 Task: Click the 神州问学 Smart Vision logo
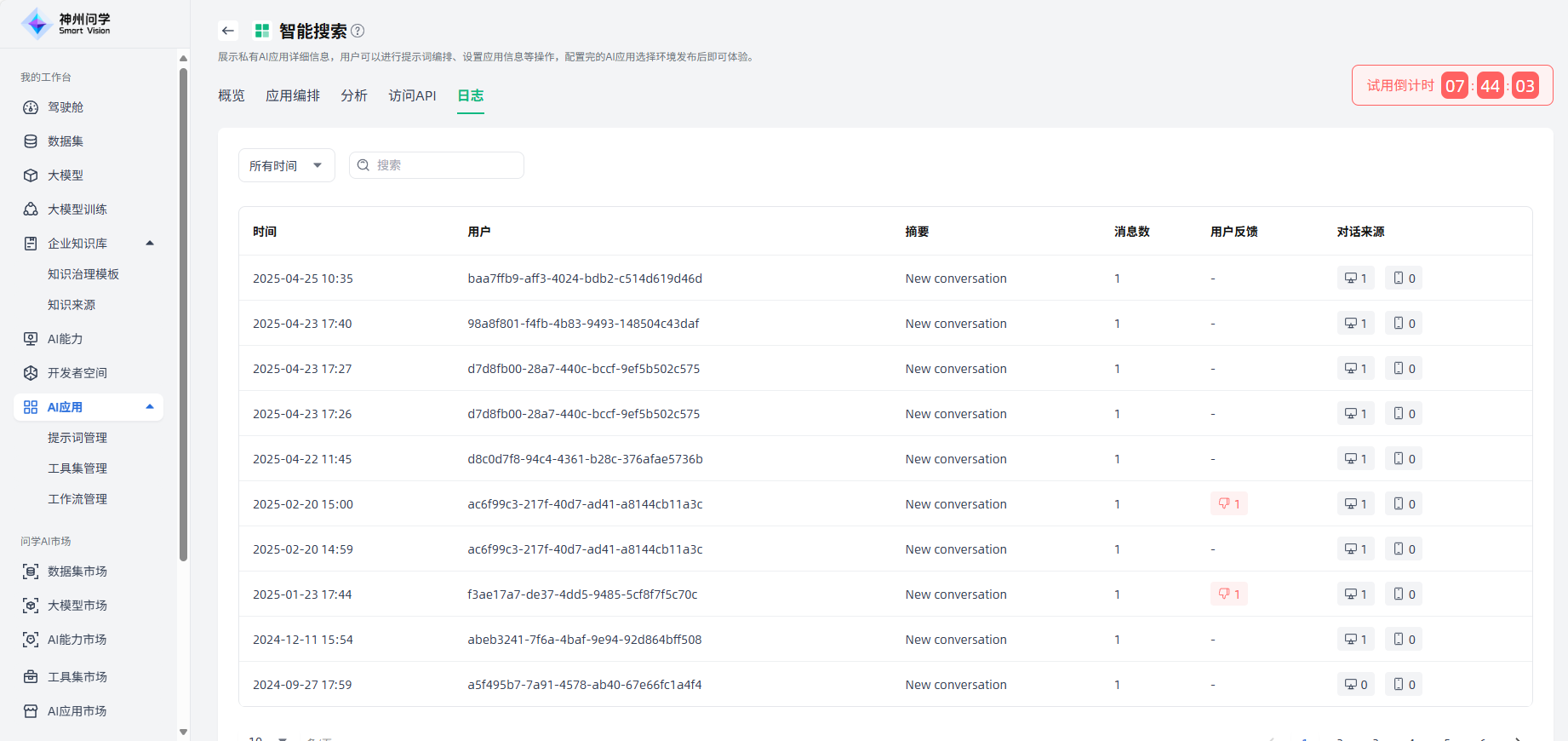pyautogui.click(x=66, y=23)
